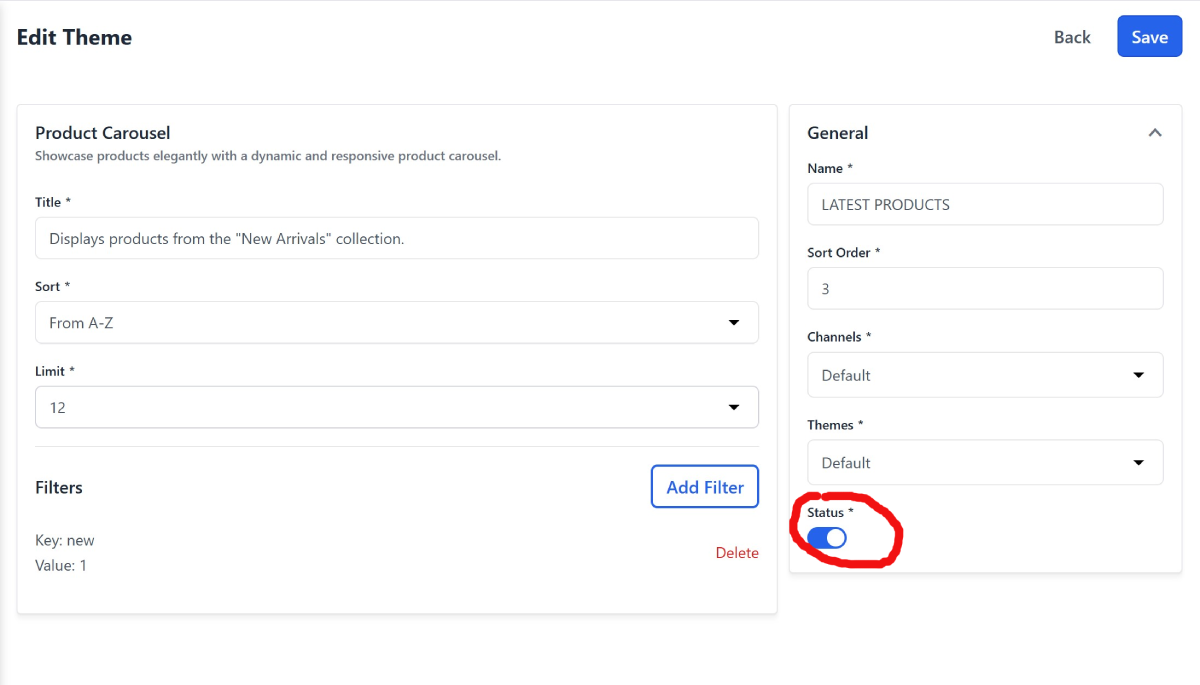Click the Channels dropdown arrow icon

pos(1138,375)
